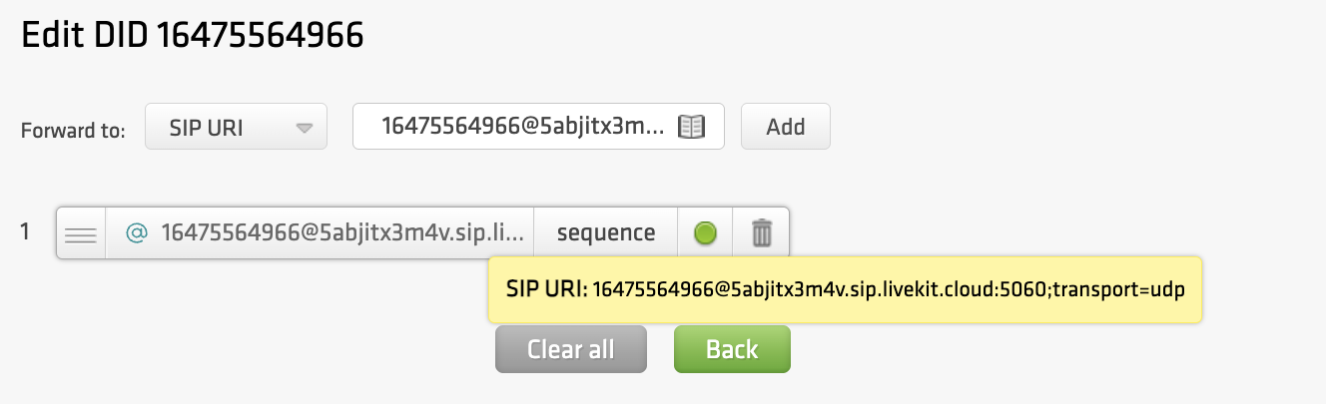
Task: Open the phonebook icon in the URI field
Action: pos(692,127)
